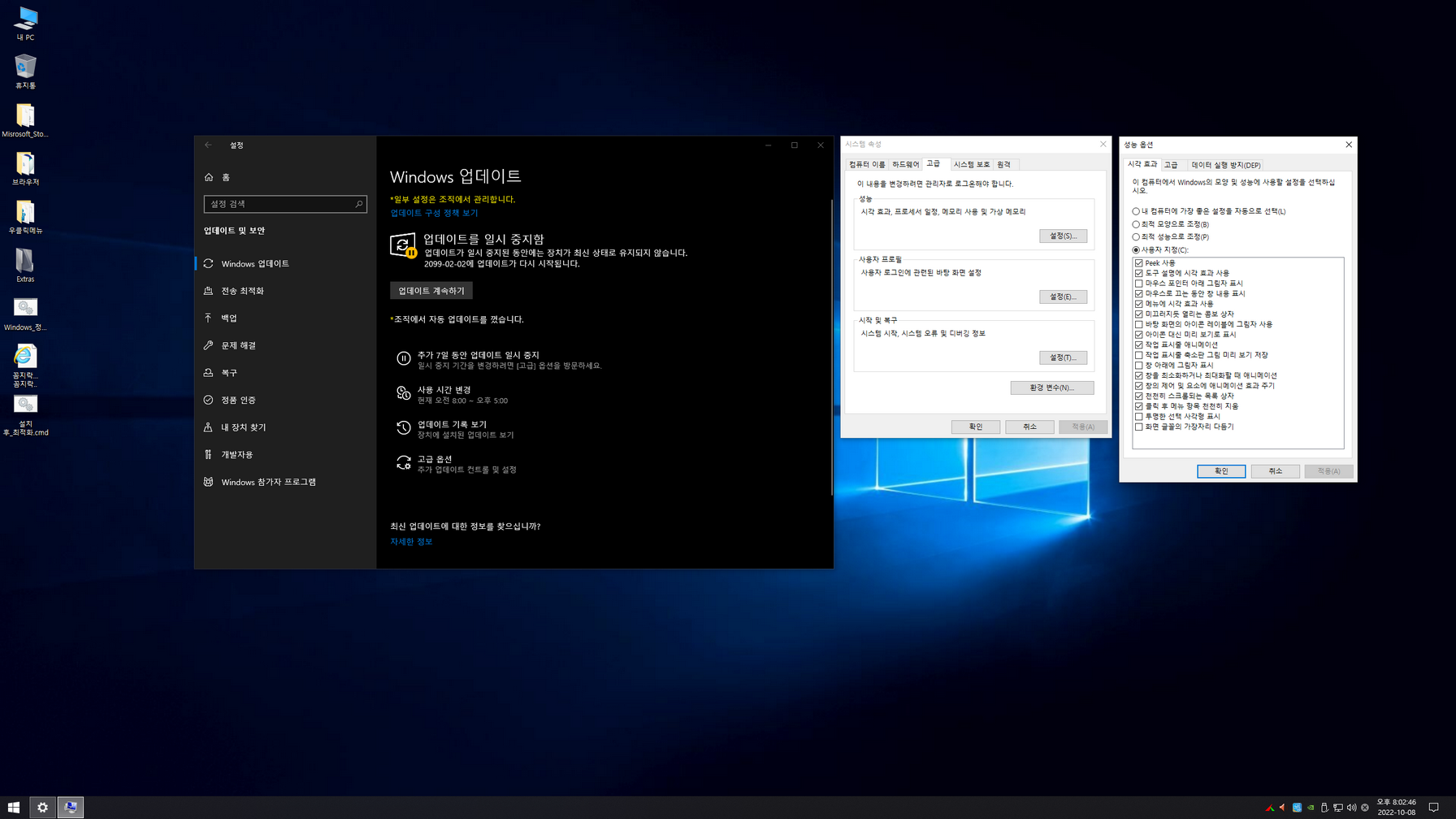
Task: Open Windows 참가자 프로그램 page
Action: (284, 482)
